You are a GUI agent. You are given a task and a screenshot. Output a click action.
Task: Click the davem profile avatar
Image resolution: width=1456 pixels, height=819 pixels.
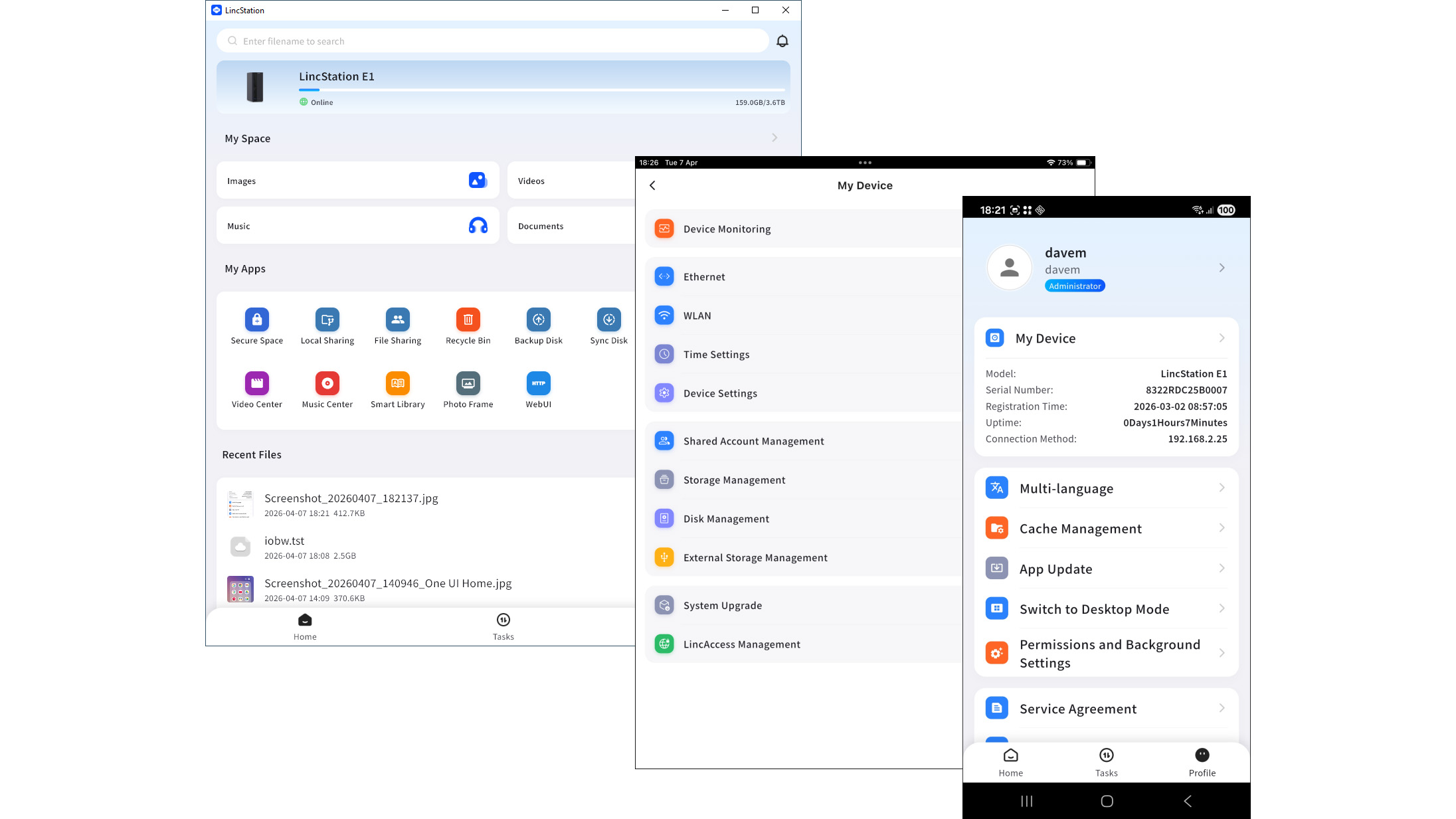(x=1010, y=268)
